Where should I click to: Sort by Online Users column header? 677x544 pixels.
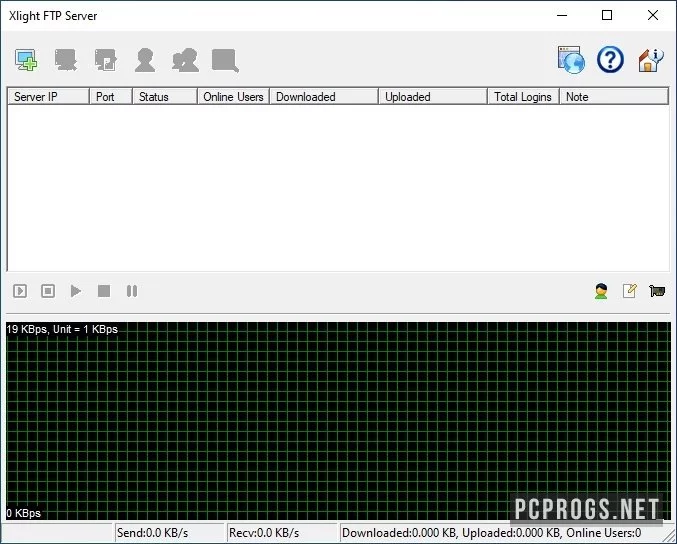click(x=233, y=97)
